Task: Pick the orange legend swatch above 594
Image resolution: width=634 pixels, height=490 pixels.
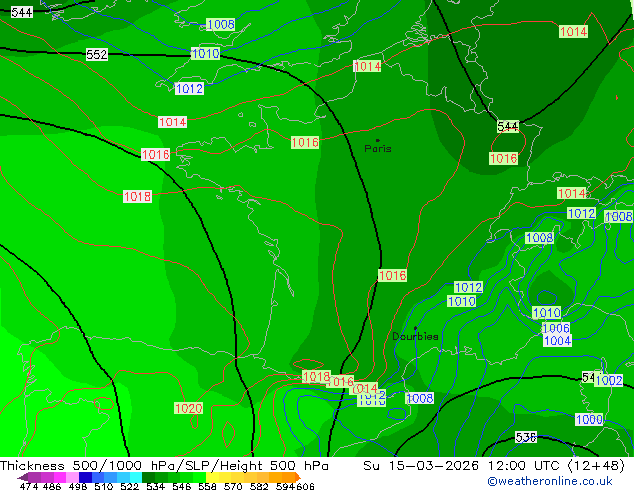Action: [x=289, y=477]
